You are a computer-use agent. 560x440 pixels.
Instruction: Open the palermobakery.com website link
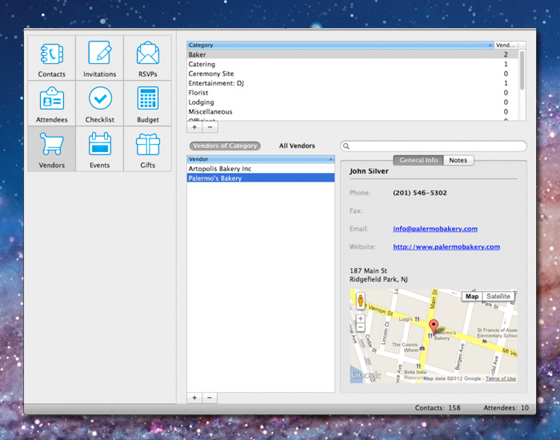pos(446,247)
